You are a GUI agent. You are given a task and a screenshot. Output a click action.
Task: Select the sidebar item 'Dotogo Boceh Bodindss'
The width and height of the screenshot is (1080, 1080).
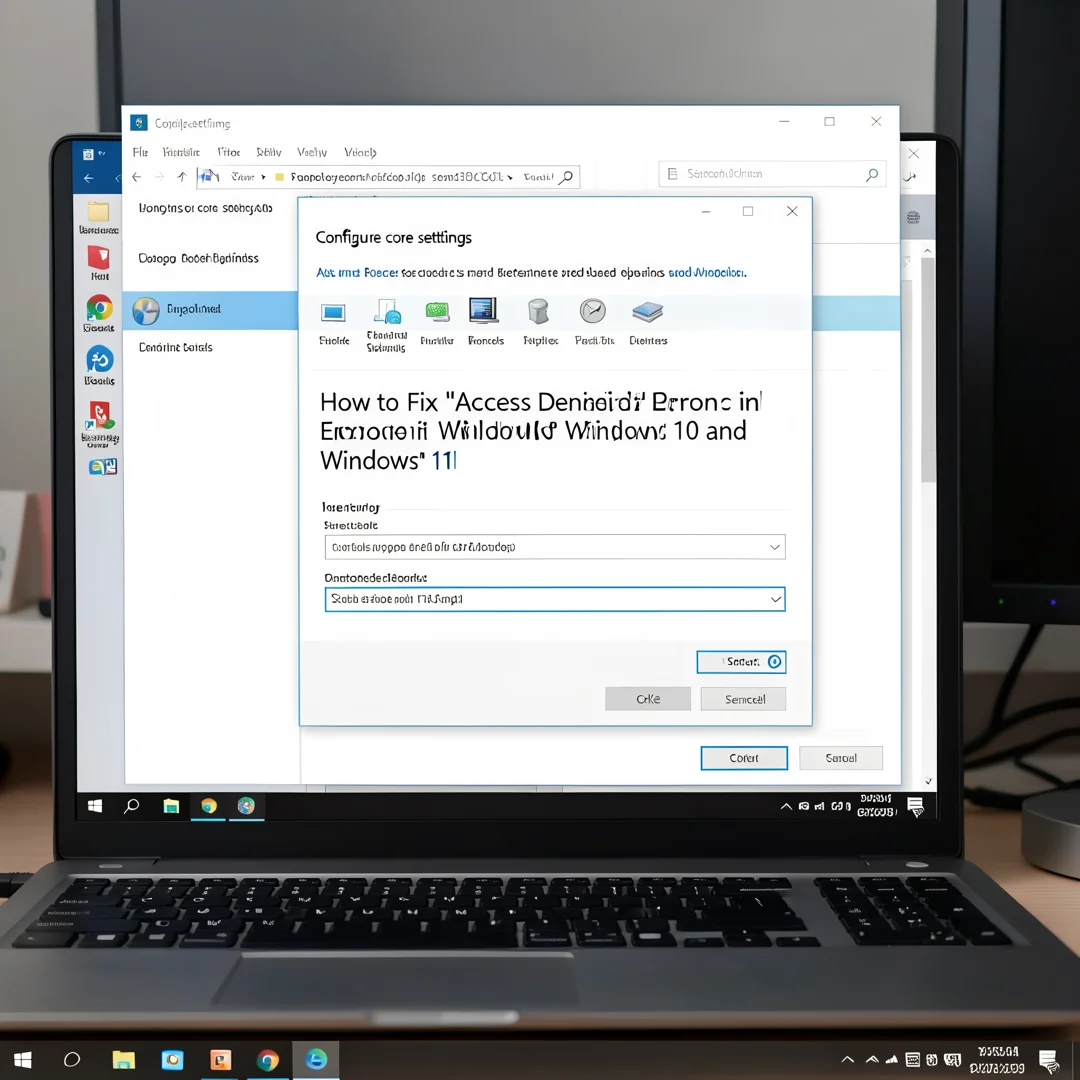point(198,258)
